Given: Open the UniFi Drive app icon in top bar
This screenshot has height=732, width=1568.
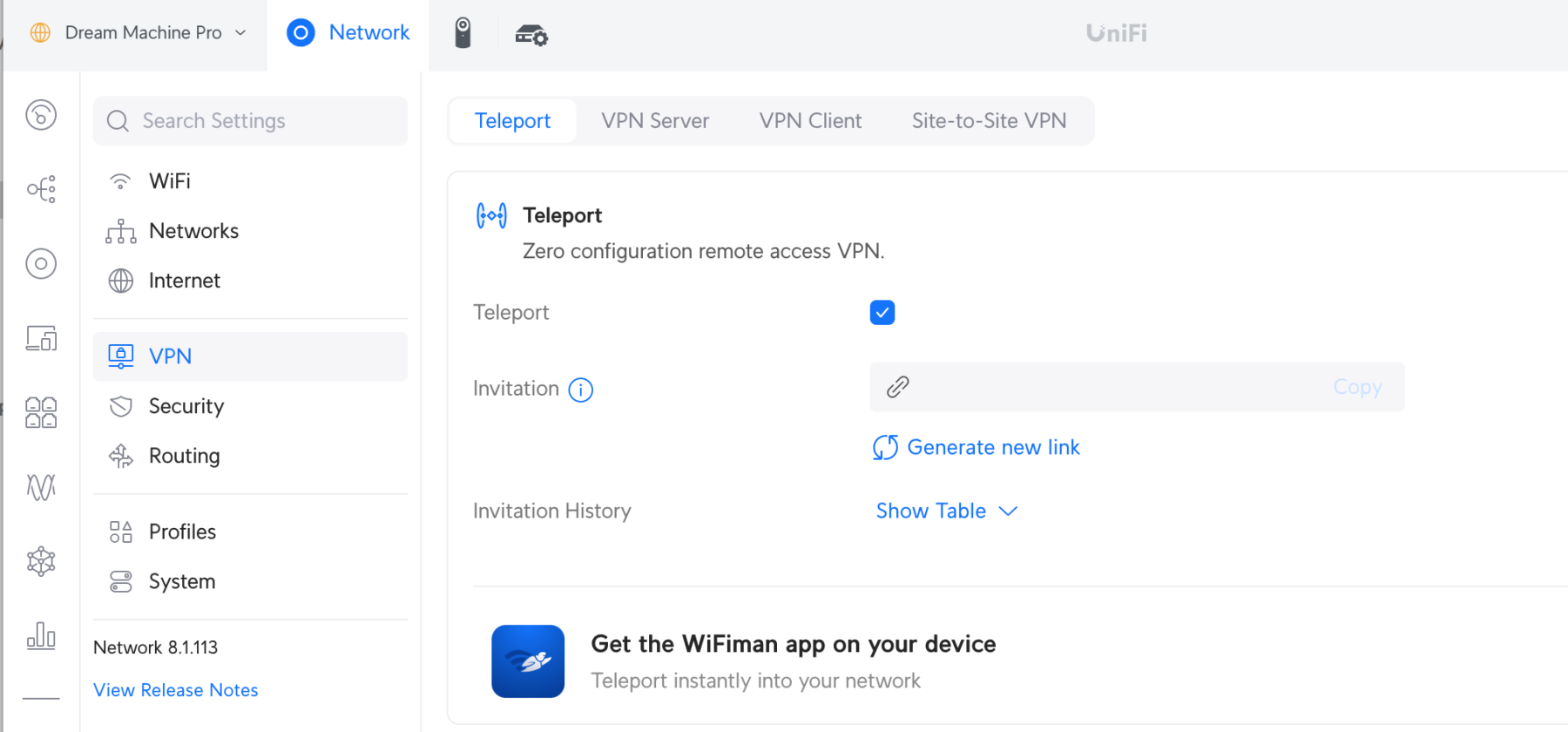Looking at the screenshot, I should tap(531, 35).
